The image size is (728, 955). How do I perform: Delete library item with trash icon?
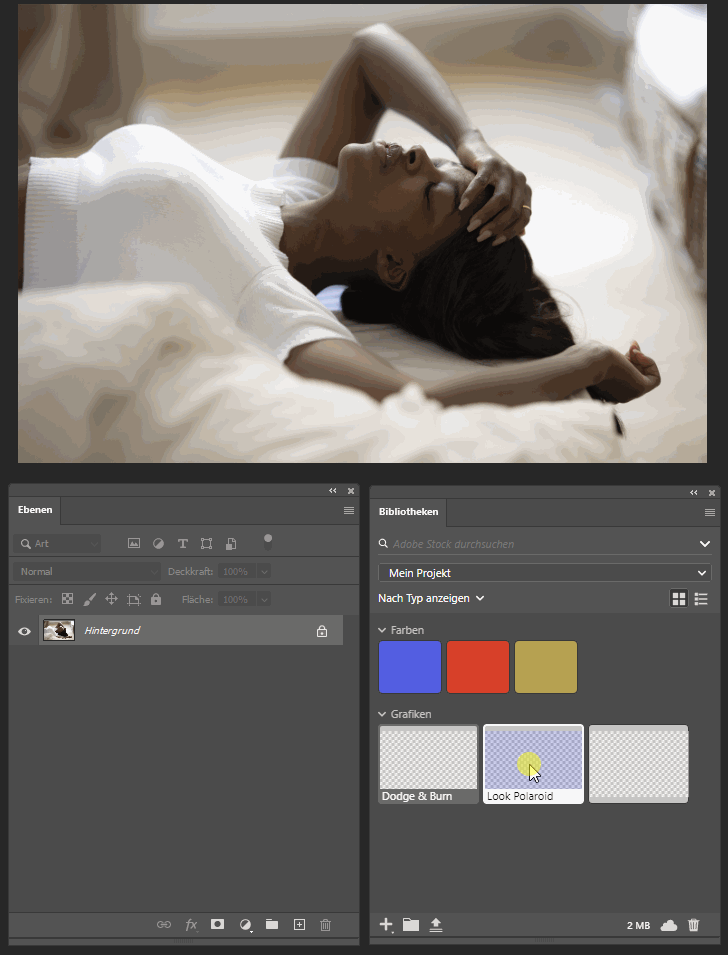[x=694, y=925]
